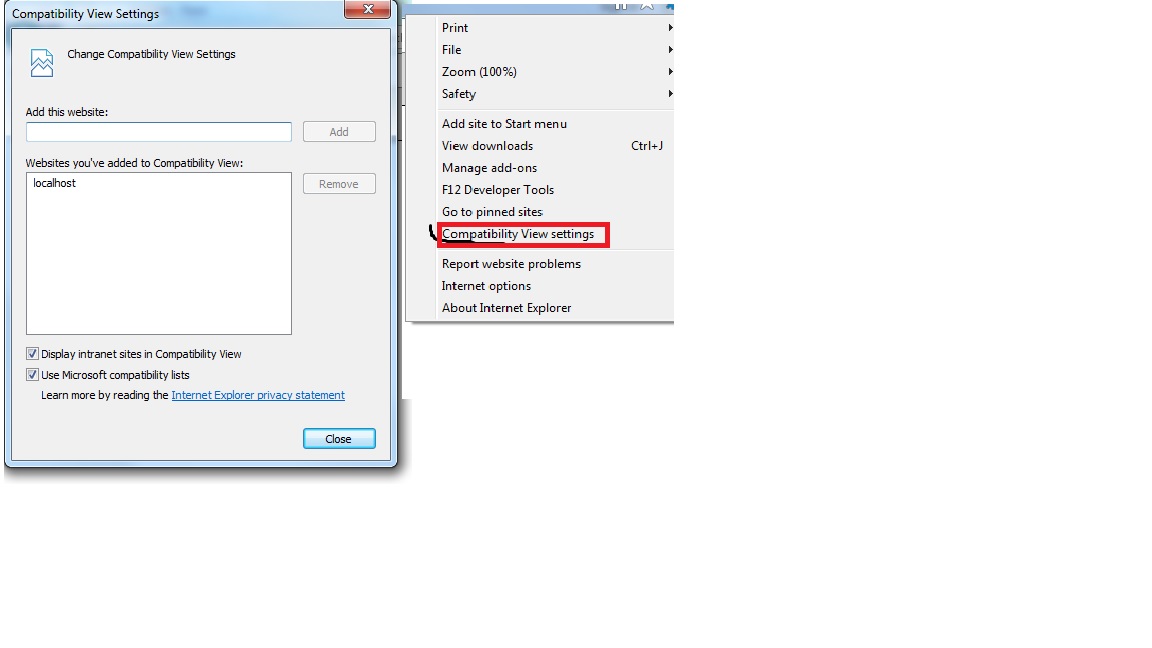Open Internet Explorer privacy statement link
1152x648 pixels.
(258, 395)
